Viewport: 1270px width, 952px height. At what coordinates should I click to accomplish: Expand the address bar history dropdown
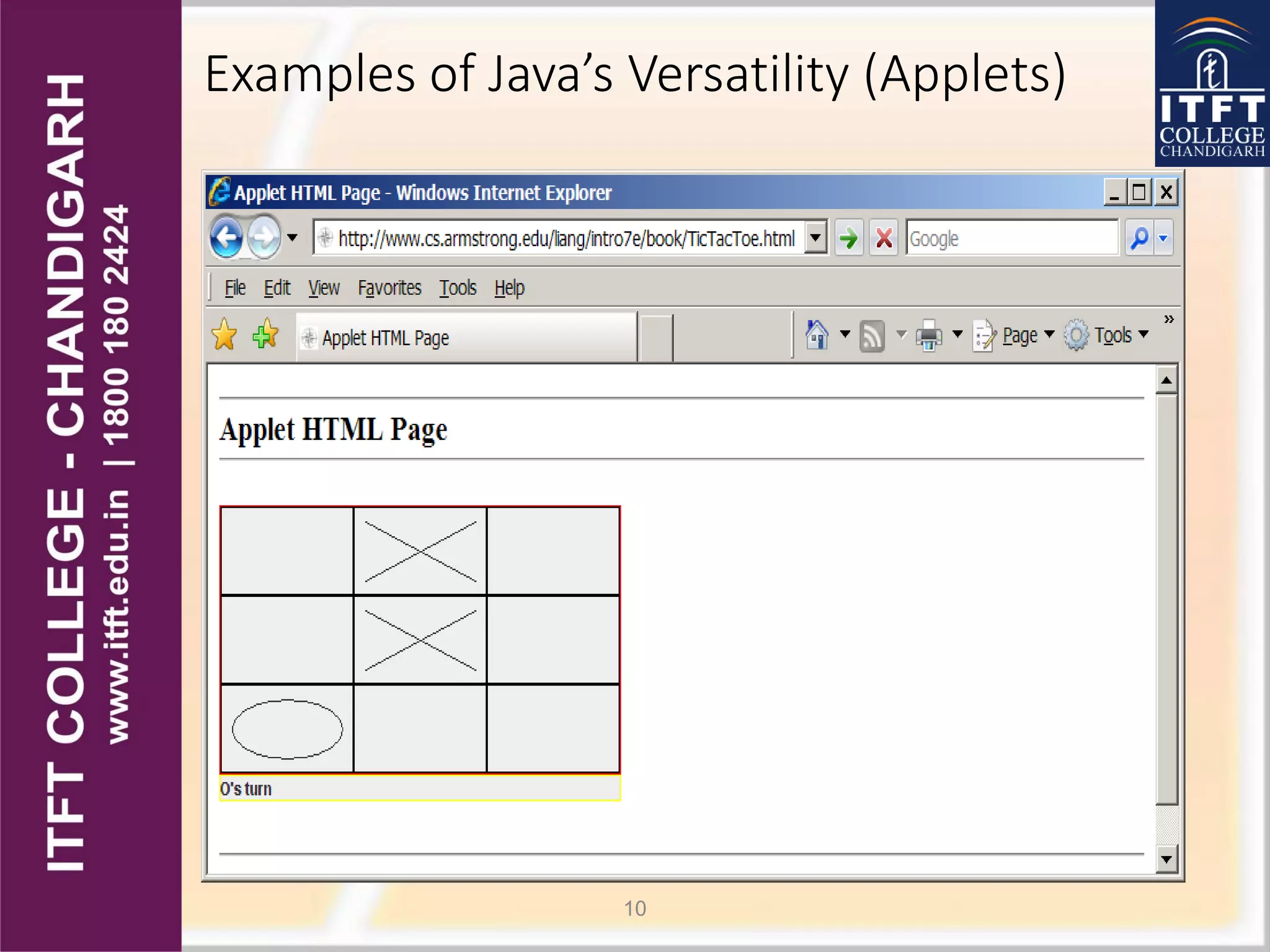point(815,237)
